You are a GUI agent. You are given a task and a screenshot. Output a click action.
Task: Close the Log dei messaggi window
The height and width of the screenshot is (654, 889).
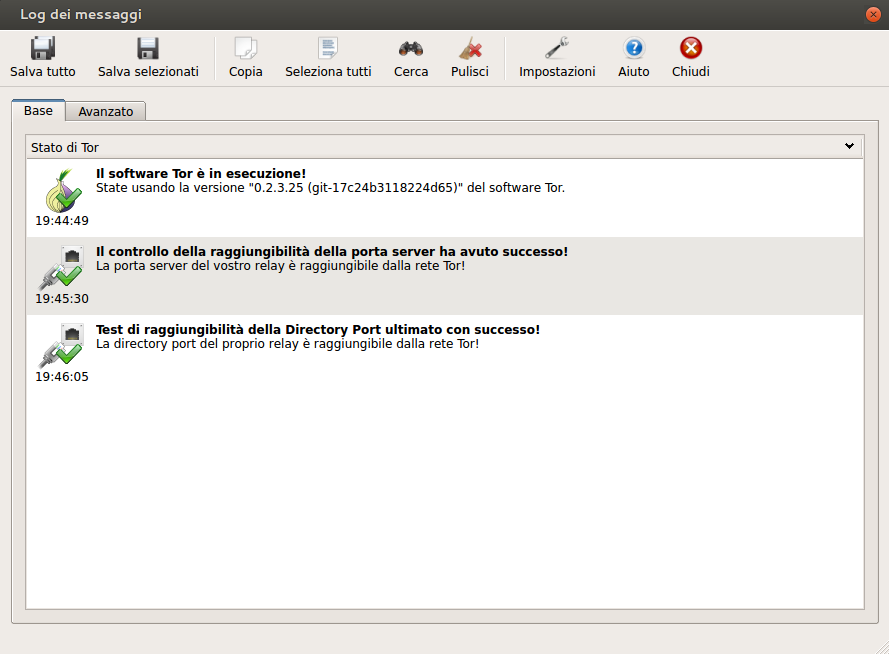(873, 15)
